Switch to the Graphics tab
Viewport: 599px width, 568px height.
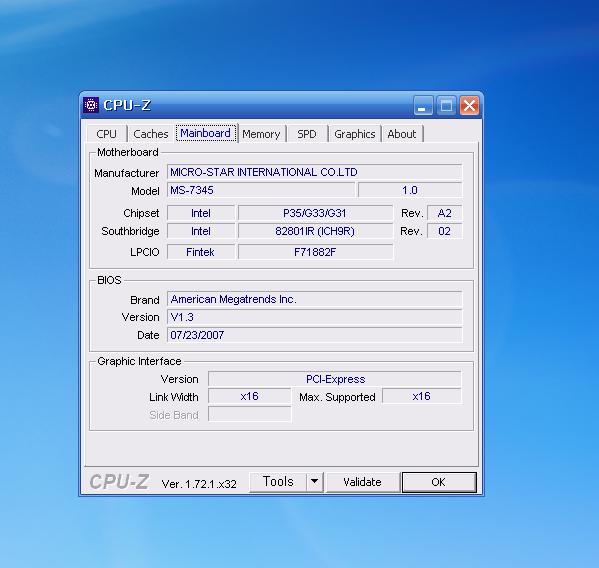355,134
